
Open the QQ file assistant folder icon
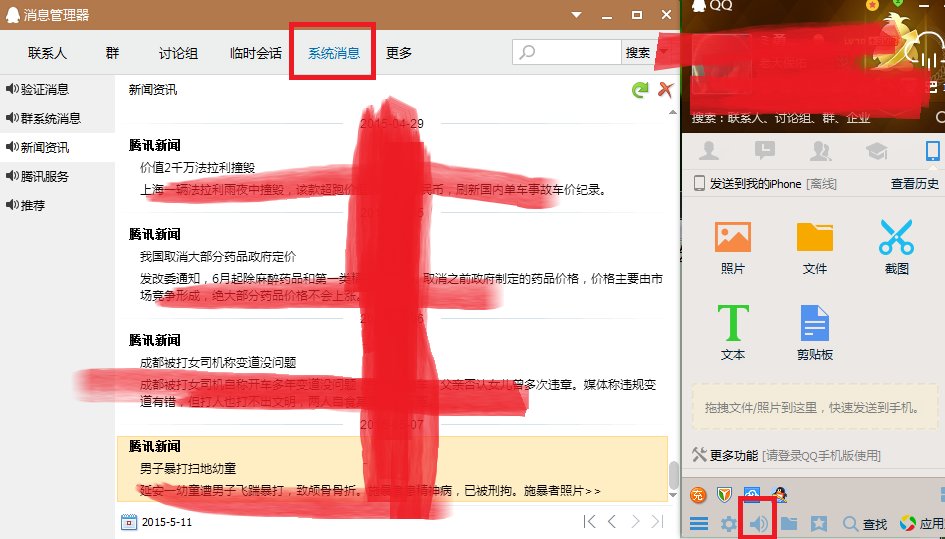click(789, 523)
